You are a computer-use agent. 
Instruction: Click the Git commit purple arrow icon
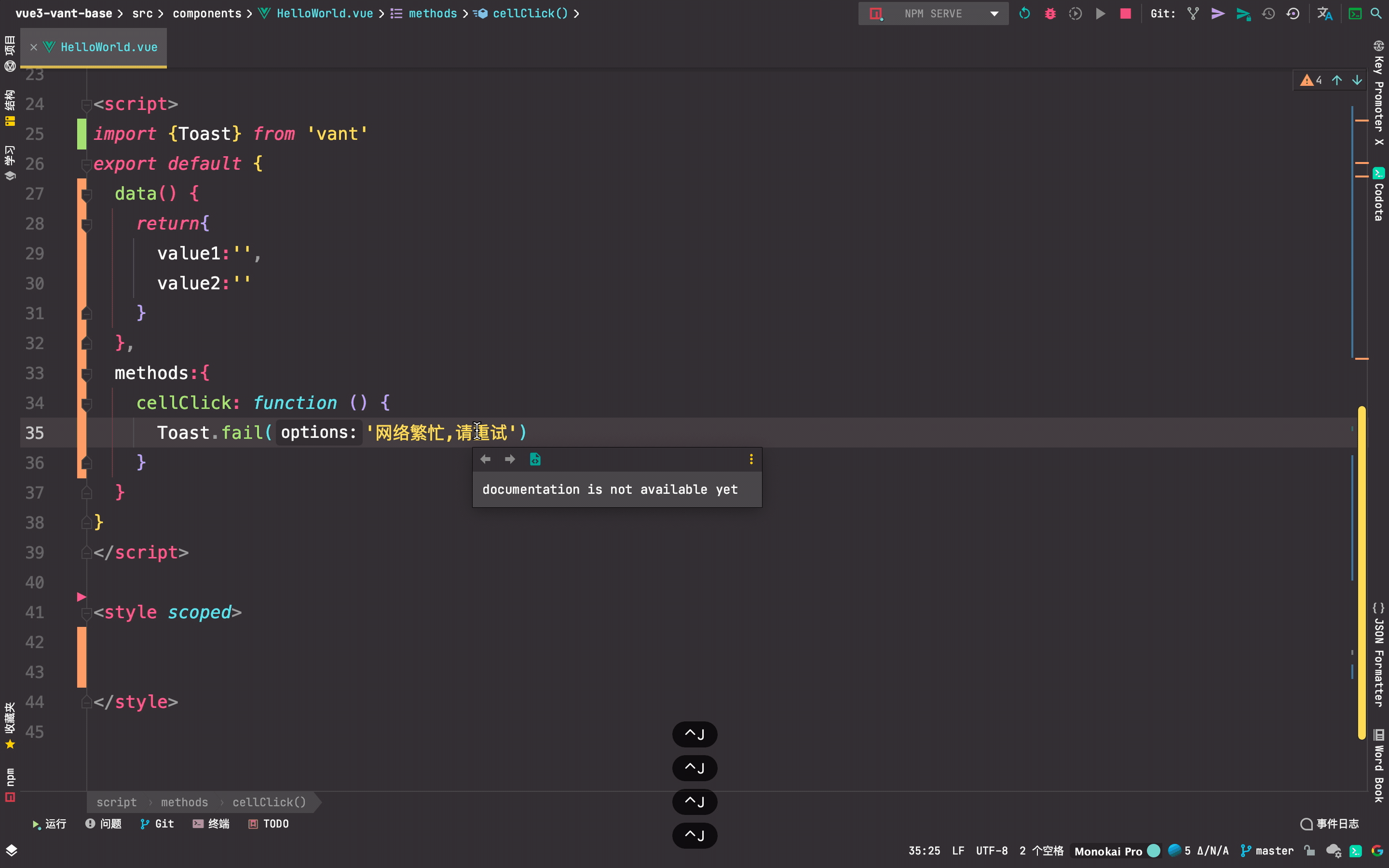click(1217, 13)
